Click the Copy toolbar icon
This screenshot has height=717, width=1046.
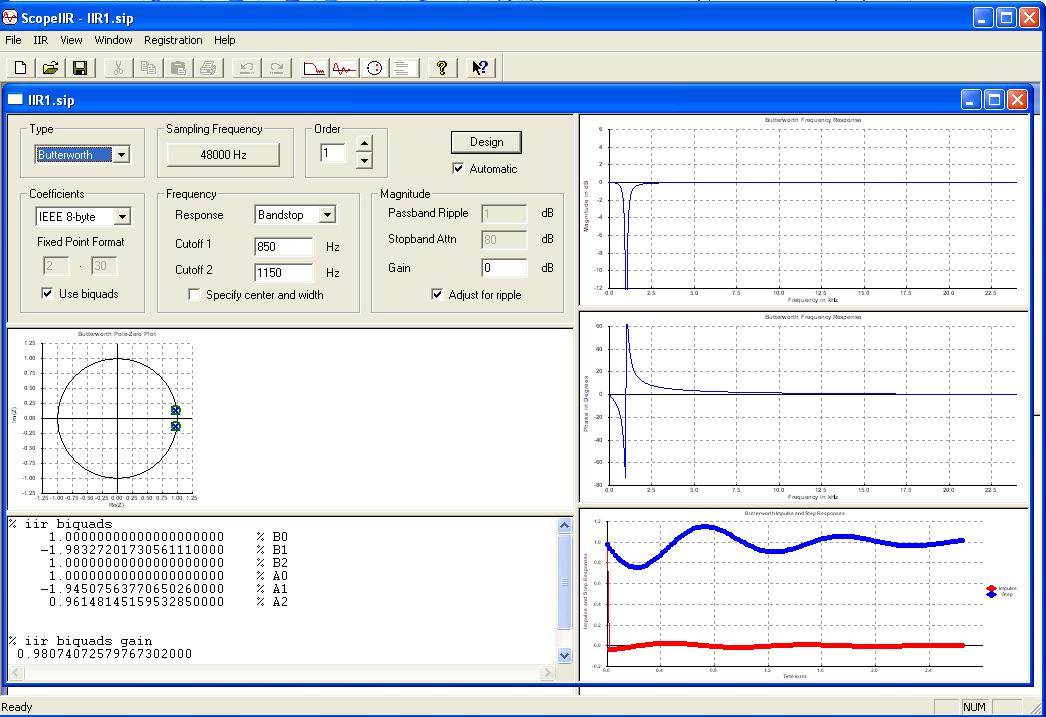[x=148, y=67]
